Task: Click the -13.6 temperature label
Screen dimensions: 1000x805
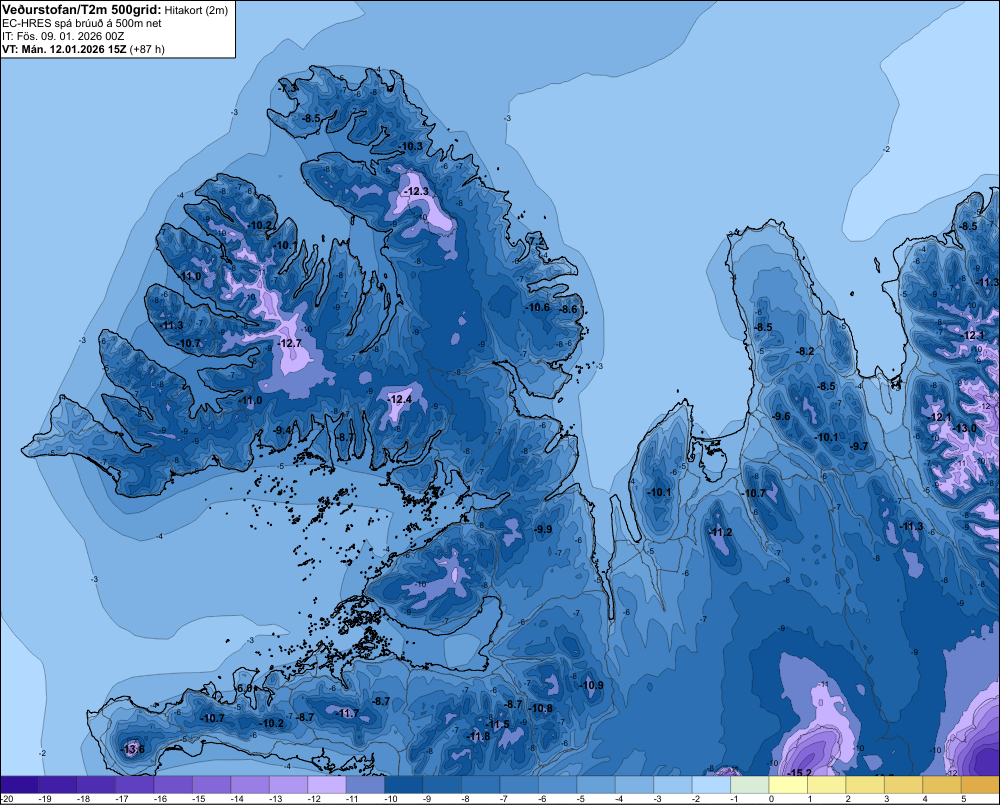Action: [x=133, y=749]
